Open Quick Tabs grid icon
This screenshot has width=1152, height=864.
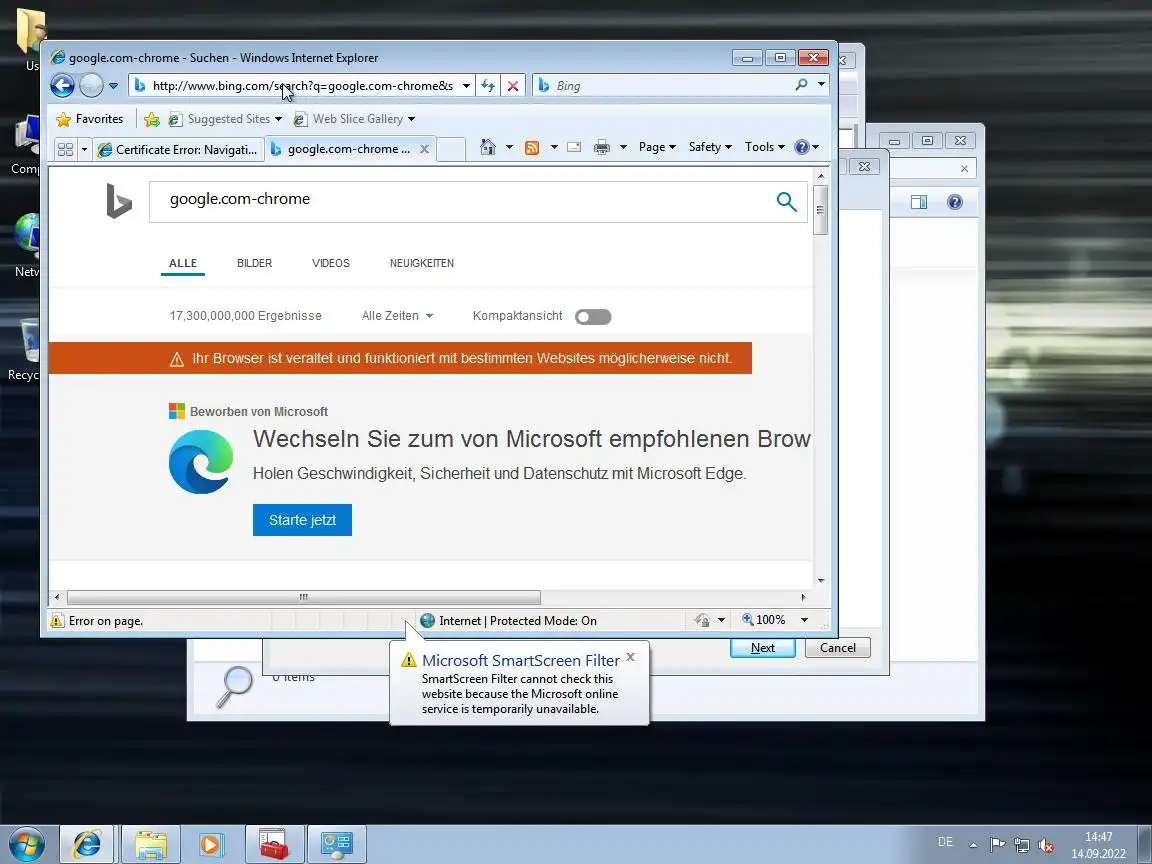click(x=65, y=149)
